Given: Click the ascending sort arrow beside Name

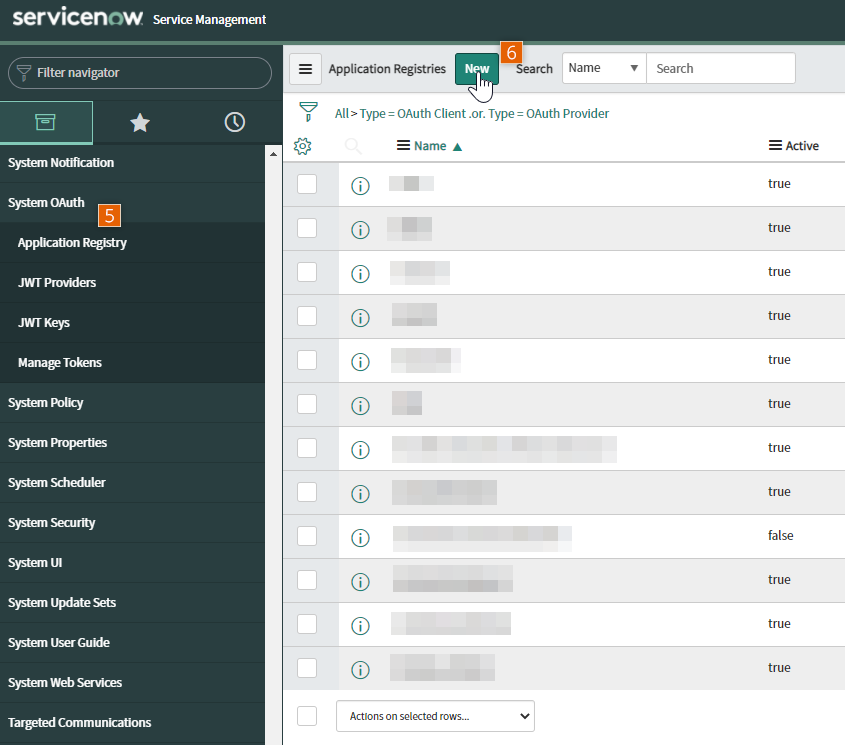Looking at the screenshot, I should pyautogui.click(x=458, y=147).
